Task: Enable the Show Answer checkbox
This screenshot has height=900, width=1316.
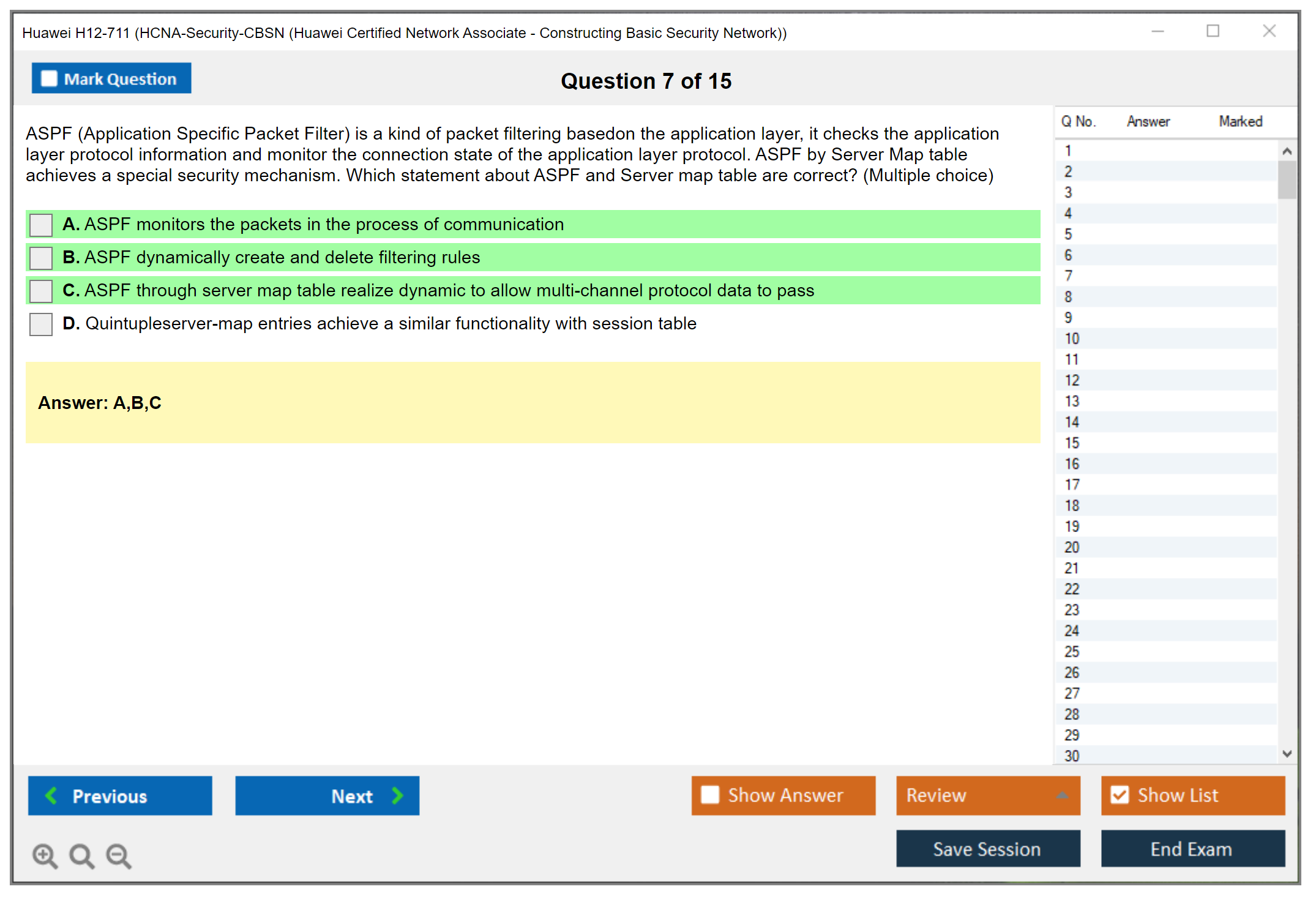Action: tap(710, 795)
